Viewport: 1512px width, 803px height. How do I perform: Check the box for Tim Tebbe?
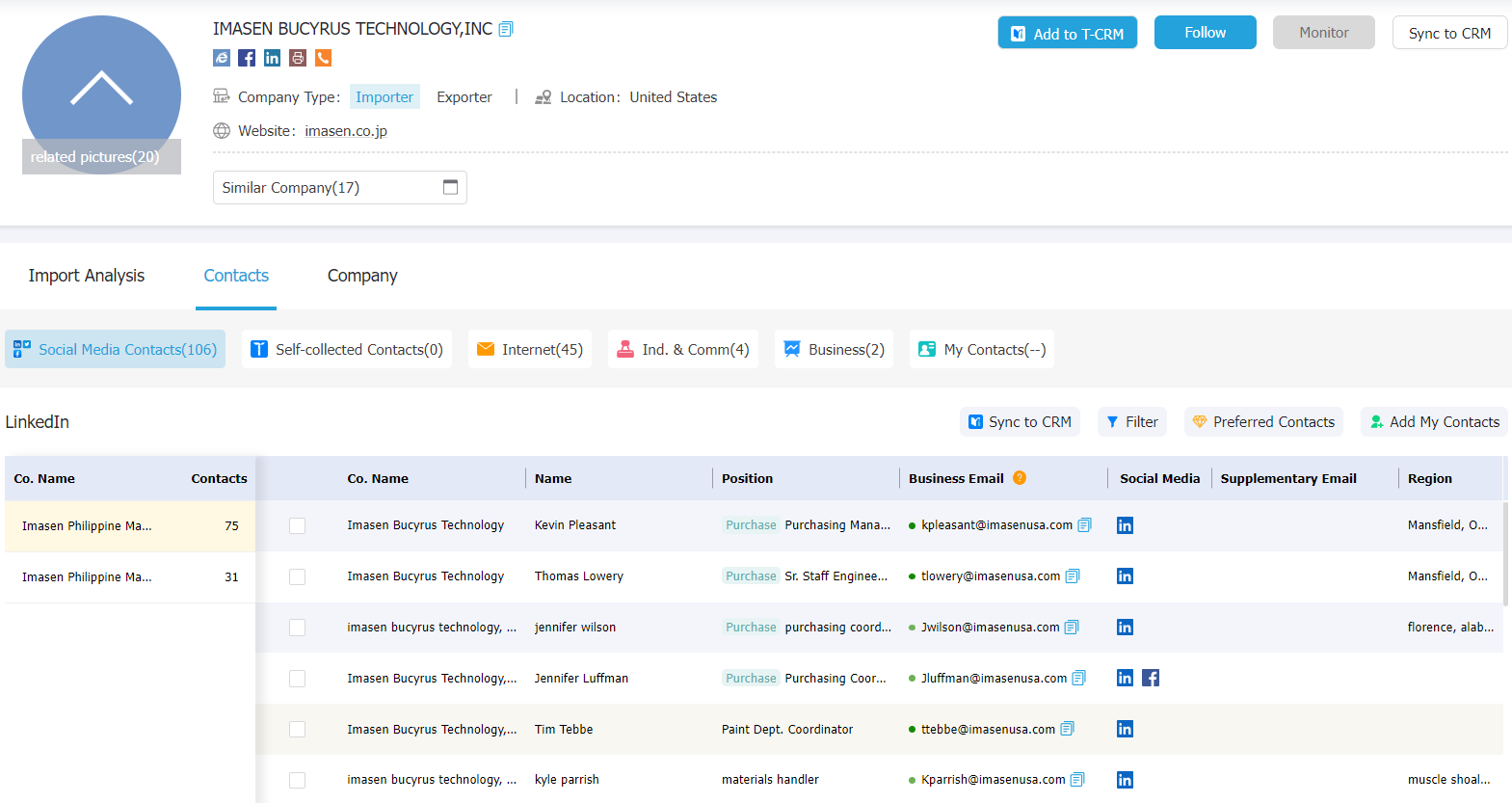(297, 730)
